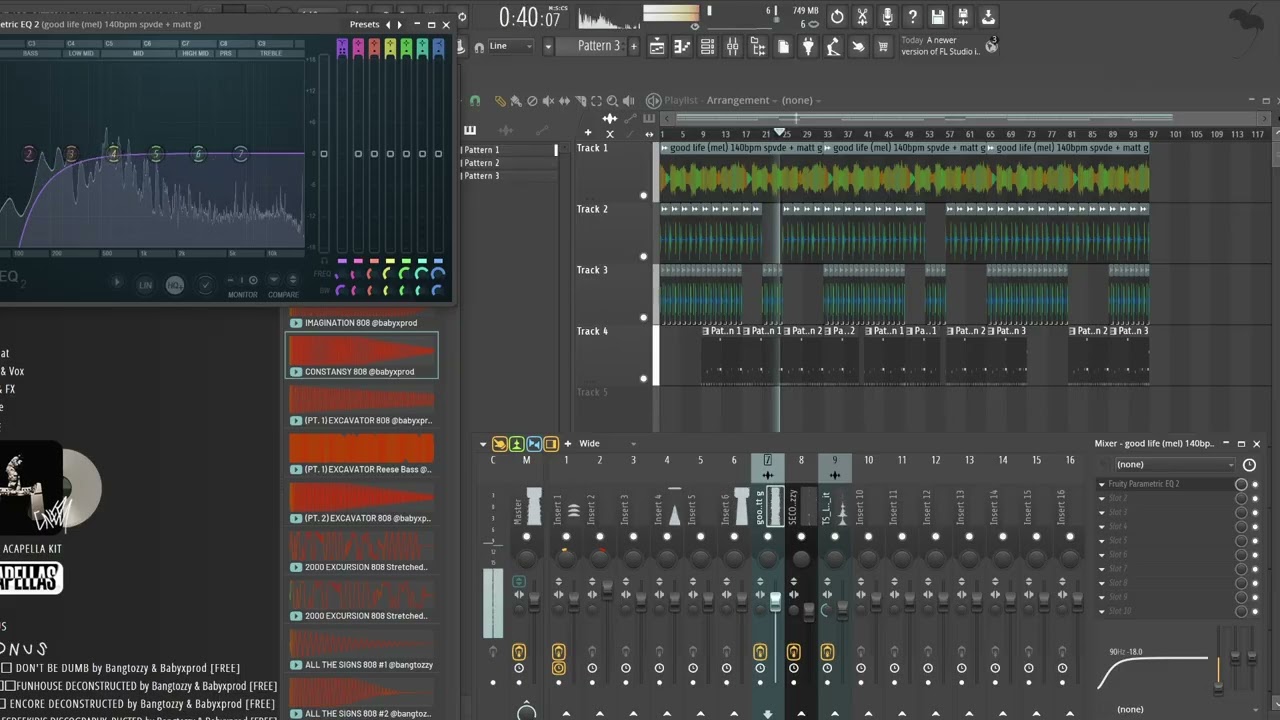Open the Channel rack from toolbar
Screen dimensions: 1280x720
click(x=707, y=46)
